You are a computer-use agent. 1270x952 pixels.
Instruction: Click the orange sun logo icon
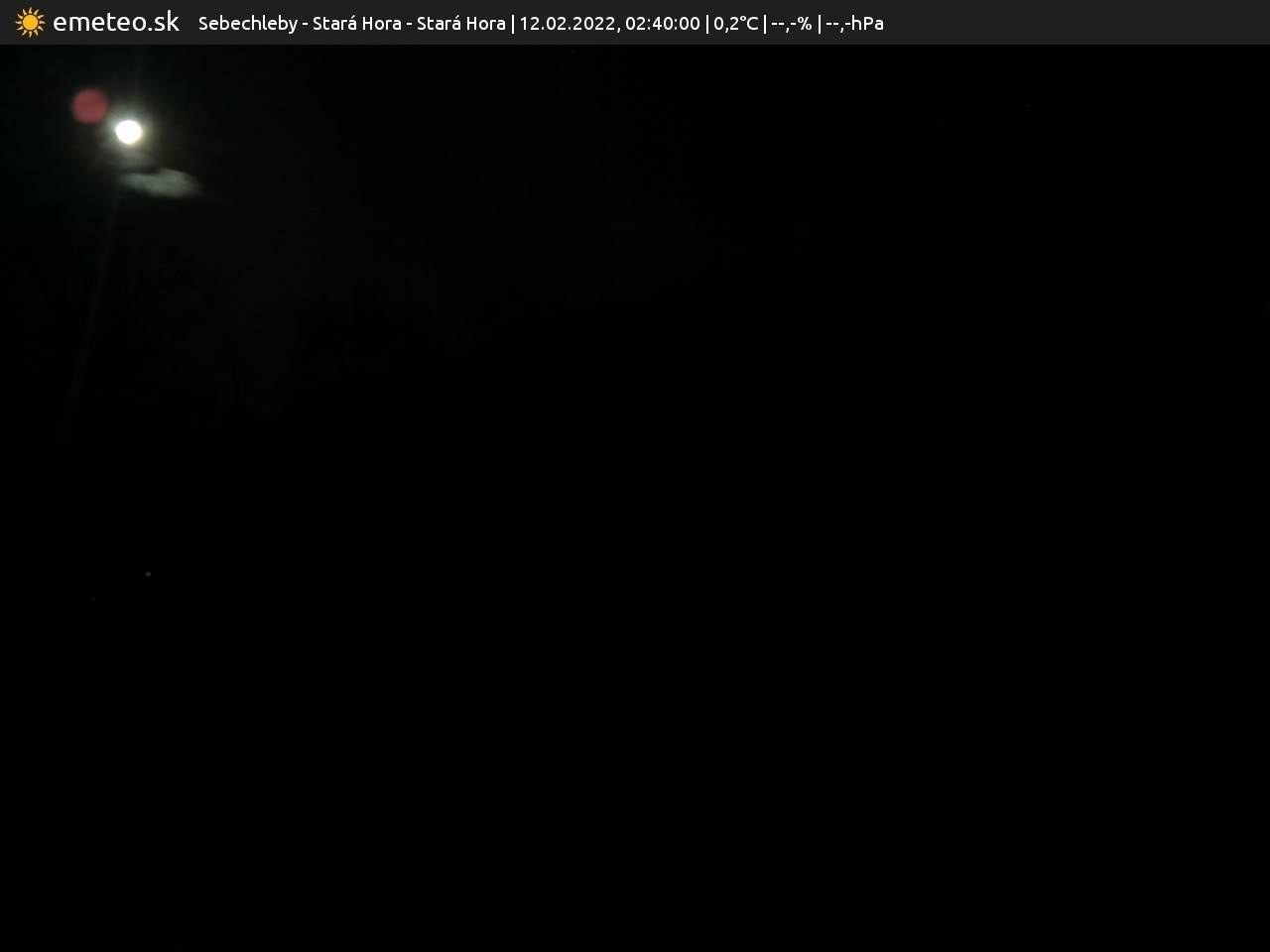click(x=30, y=22)
